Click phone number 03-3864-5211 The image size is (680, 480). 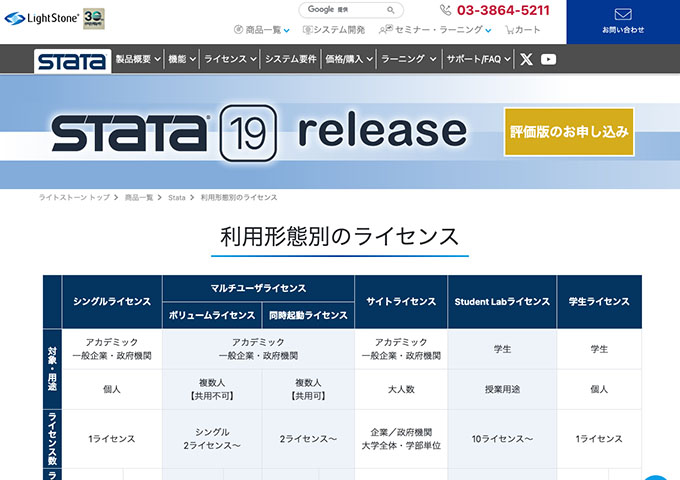click(503, 10)
